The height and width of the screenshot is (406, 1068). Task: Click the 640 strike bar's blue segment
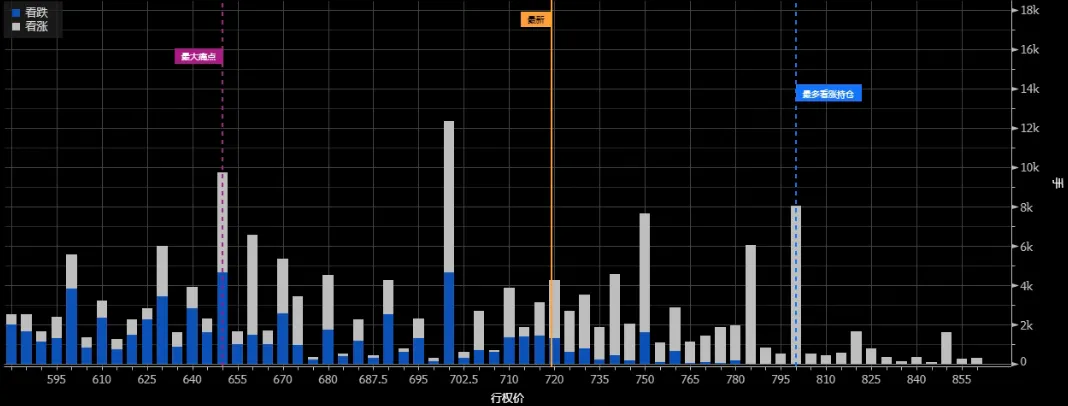(192, 336)
